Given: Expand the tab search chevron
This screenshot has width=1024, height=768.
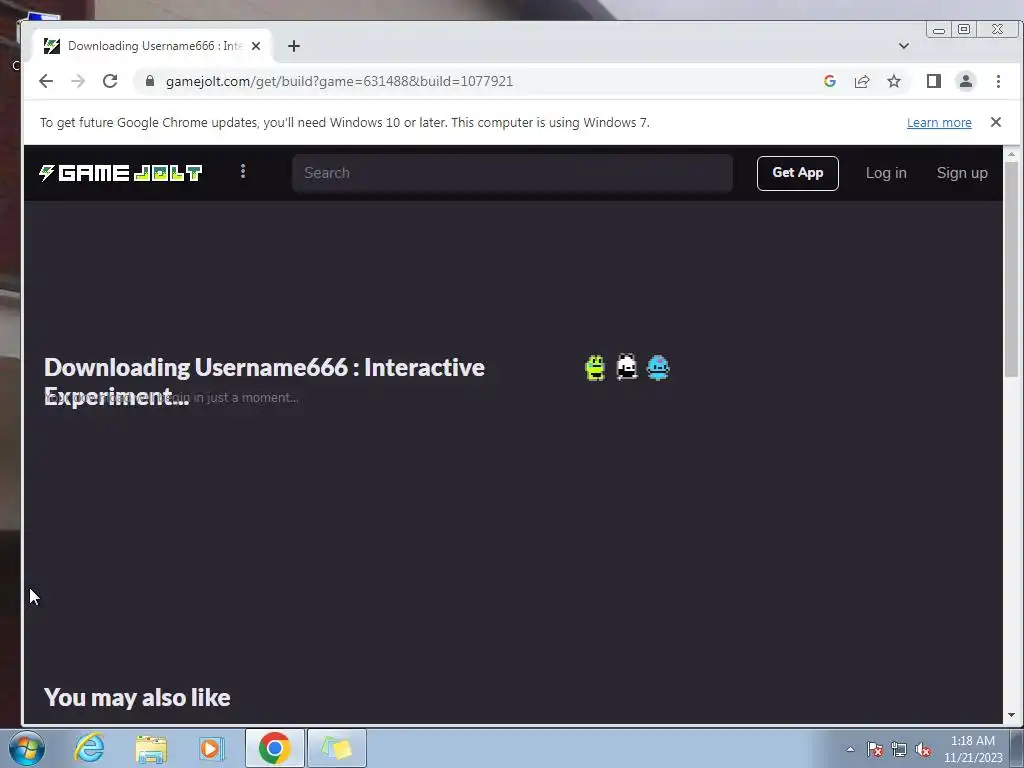Looking at the screenshot, I should (x=904, y=46).
